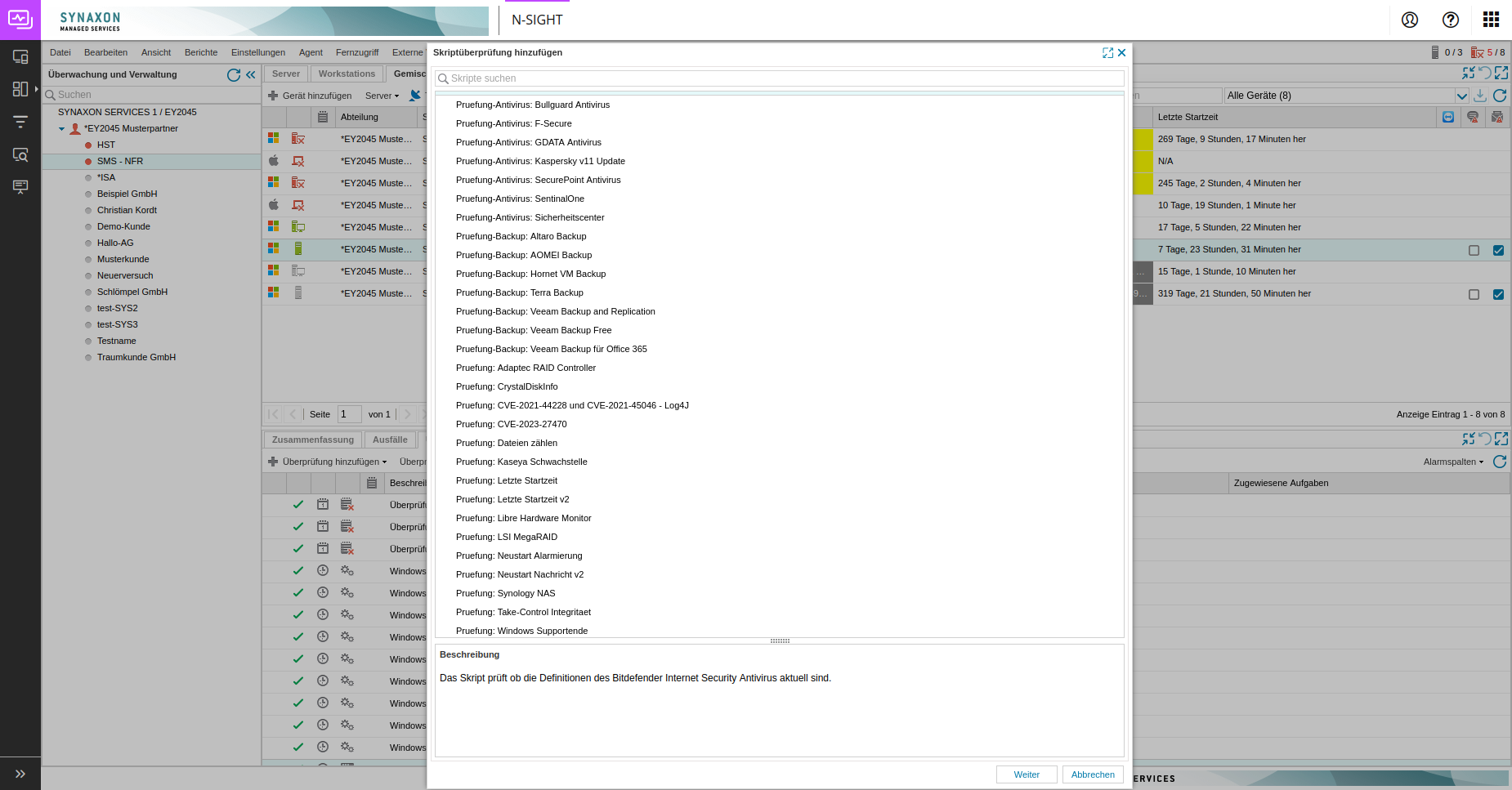Viewport: 1512px width, 790px height.
Task: Click the notes column icon left of Abteilung
Action: [323, 117]
